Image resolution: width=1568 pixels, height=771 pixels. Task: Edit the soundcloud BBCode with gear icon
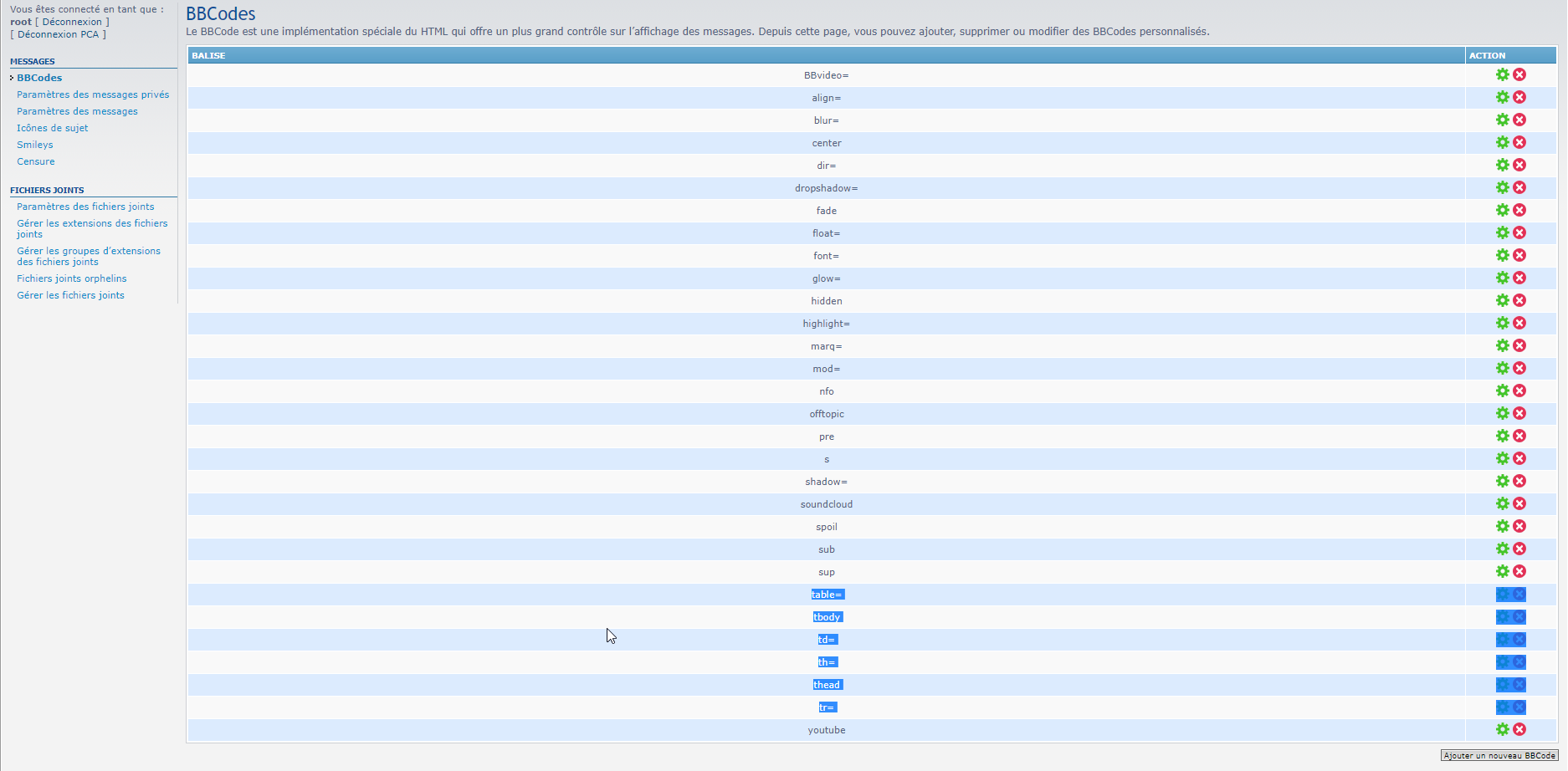point(1502,503)
